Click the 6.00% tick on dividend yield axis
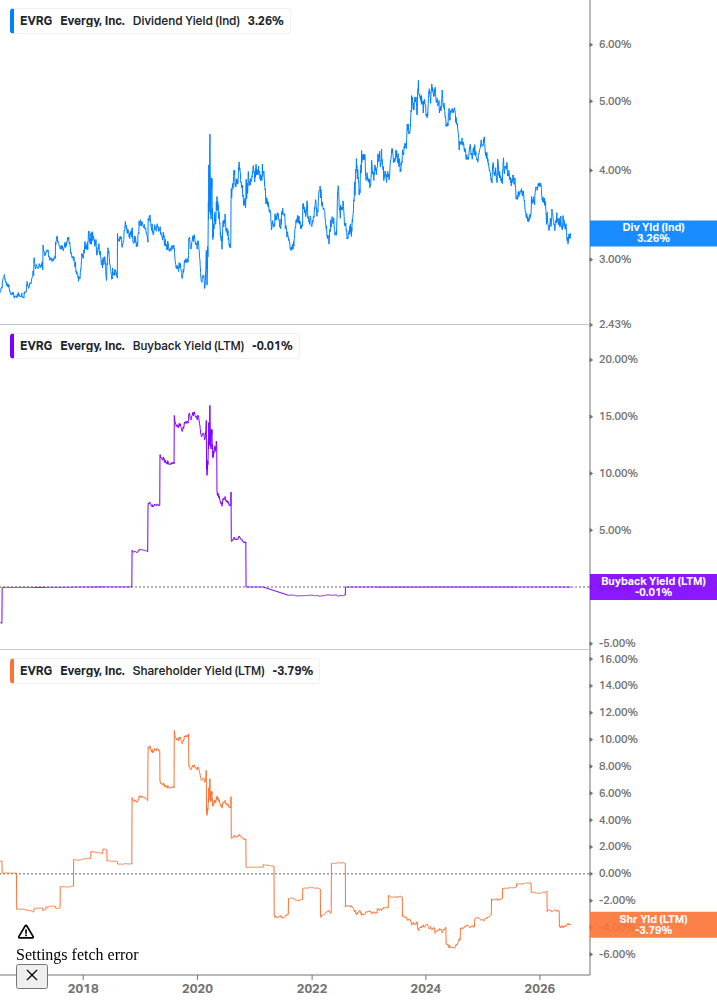 pyautogui.click(x=614, y=44)
